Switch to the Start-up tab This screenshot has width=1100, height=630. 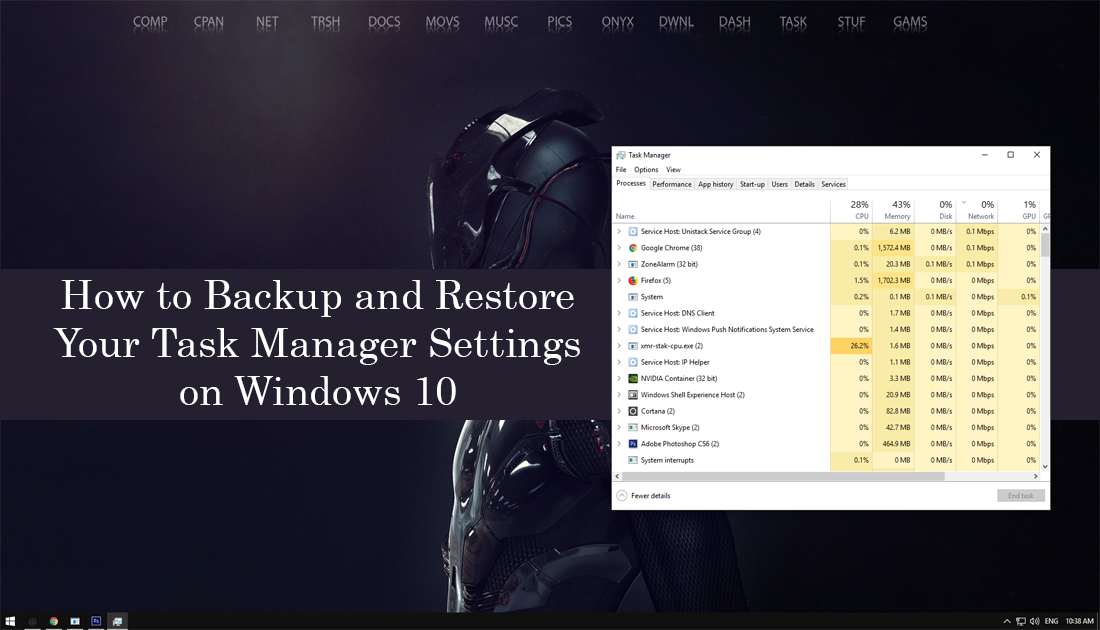click(x=752, y=185)
